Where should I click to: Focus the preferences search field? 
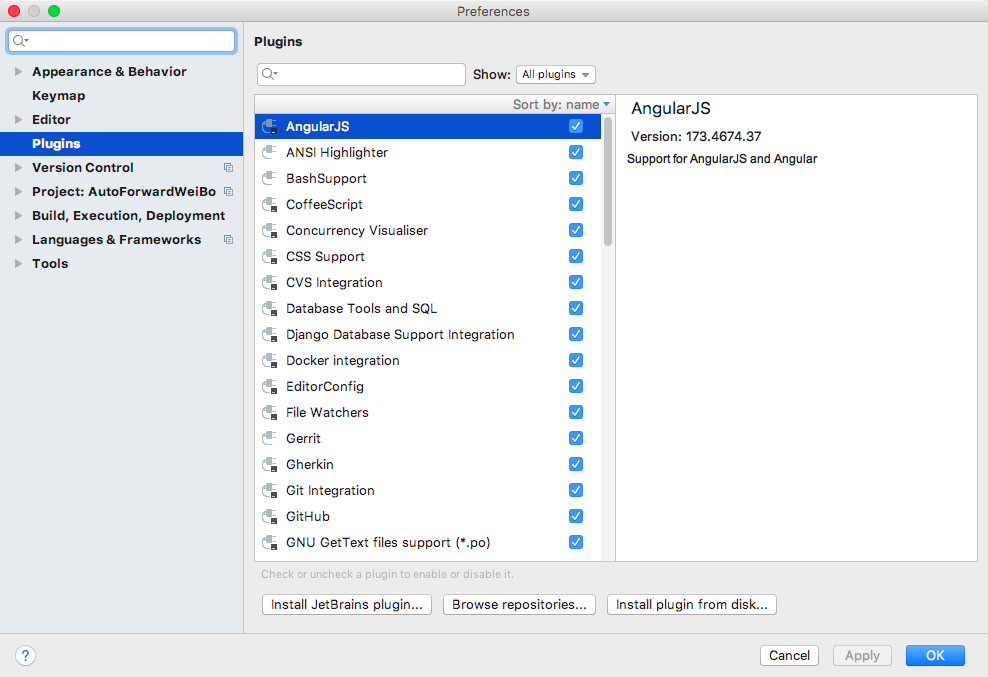click(x=122, y=41)
